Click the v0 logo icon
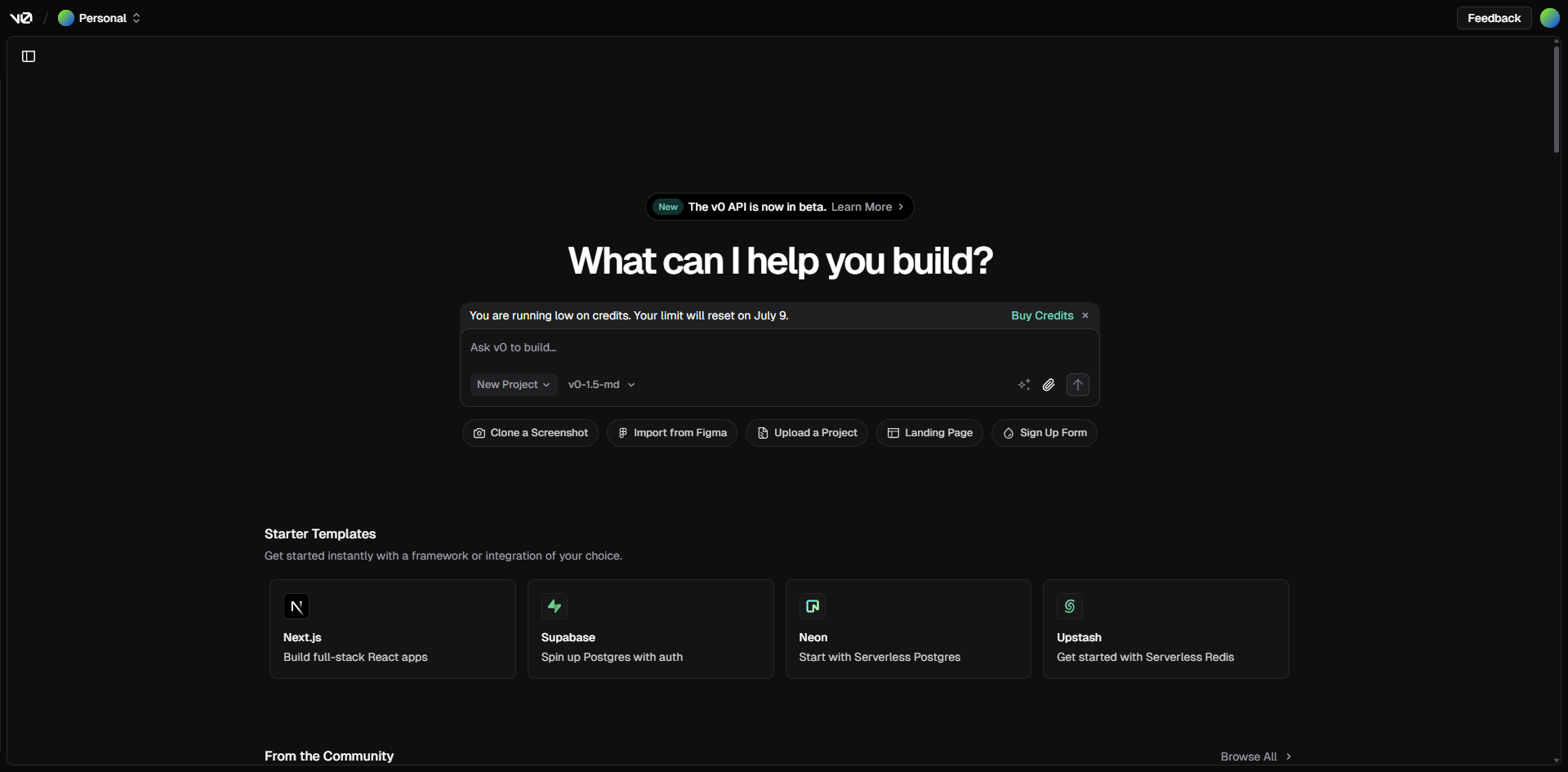Image resolution: width=1568 pixels, height=772 pixels. 21,18
